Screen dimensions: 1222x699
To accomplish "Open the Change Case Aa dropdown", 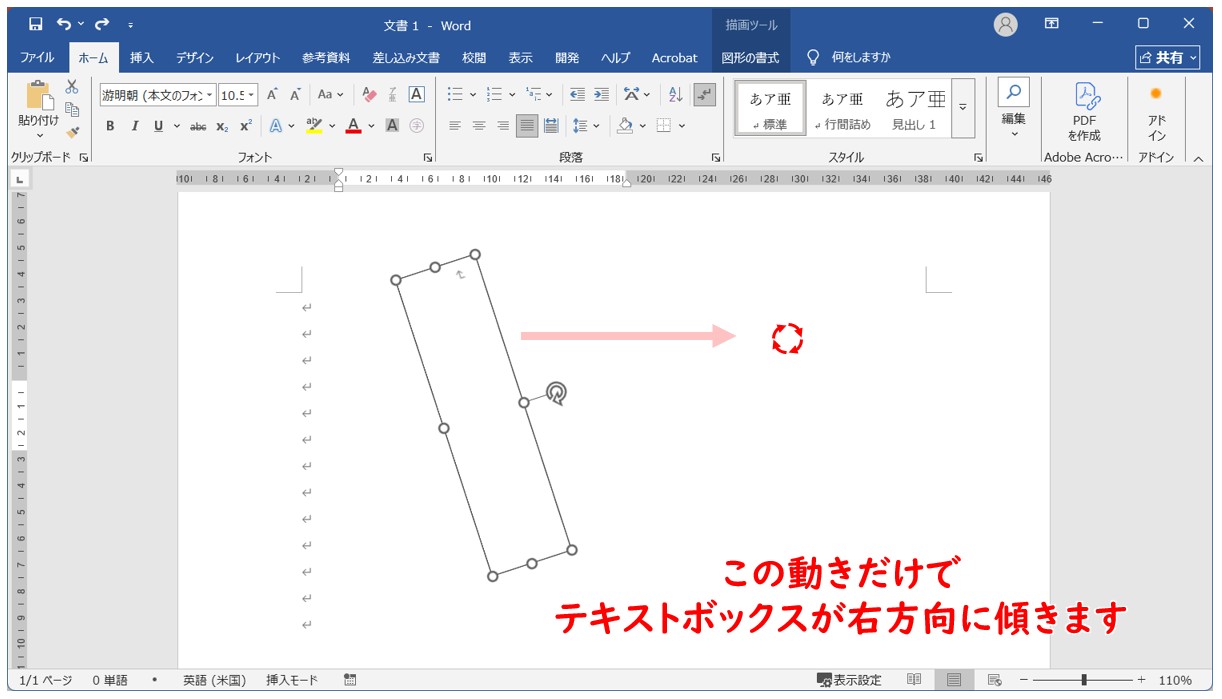I will (330, 95).
